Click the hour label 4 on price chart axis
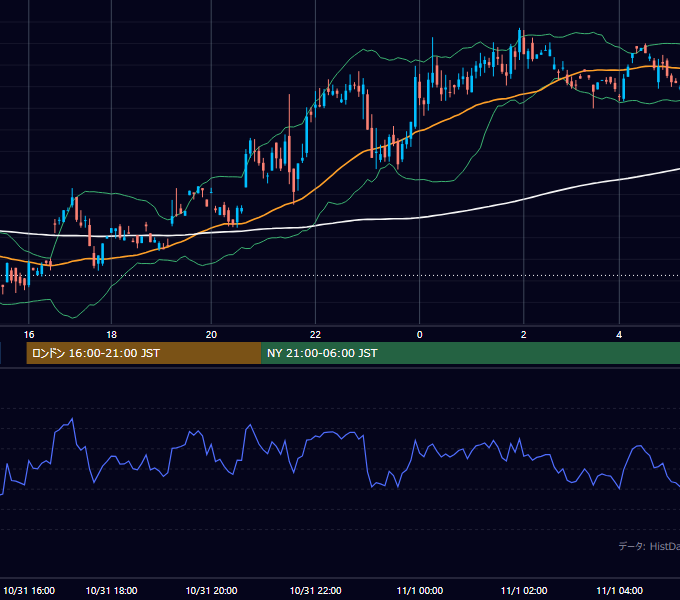The width and height of the screenshot is (680, 600). 619,335
